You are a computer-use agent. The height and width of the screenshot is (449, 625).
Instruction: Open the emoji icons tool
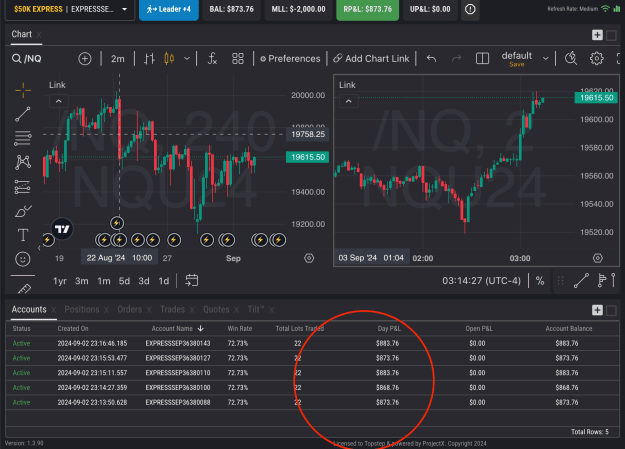23,259
